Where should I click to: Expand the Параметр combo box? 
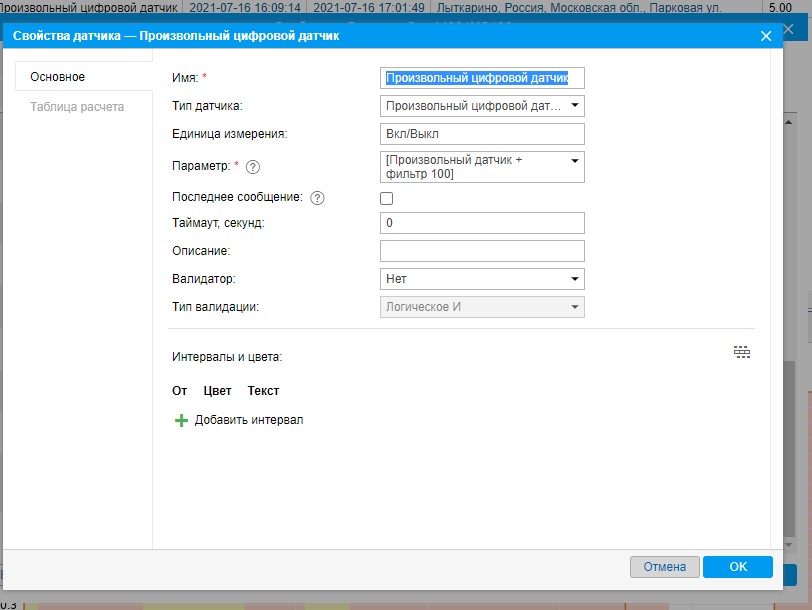482,167
